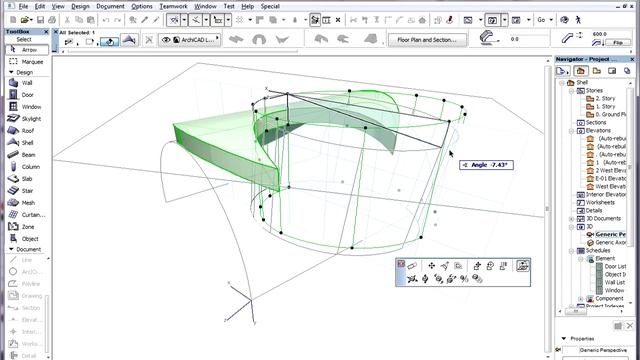Collapse the Properties section in Navigator
This screenshot has height=360, width=640.
[564, 338]
